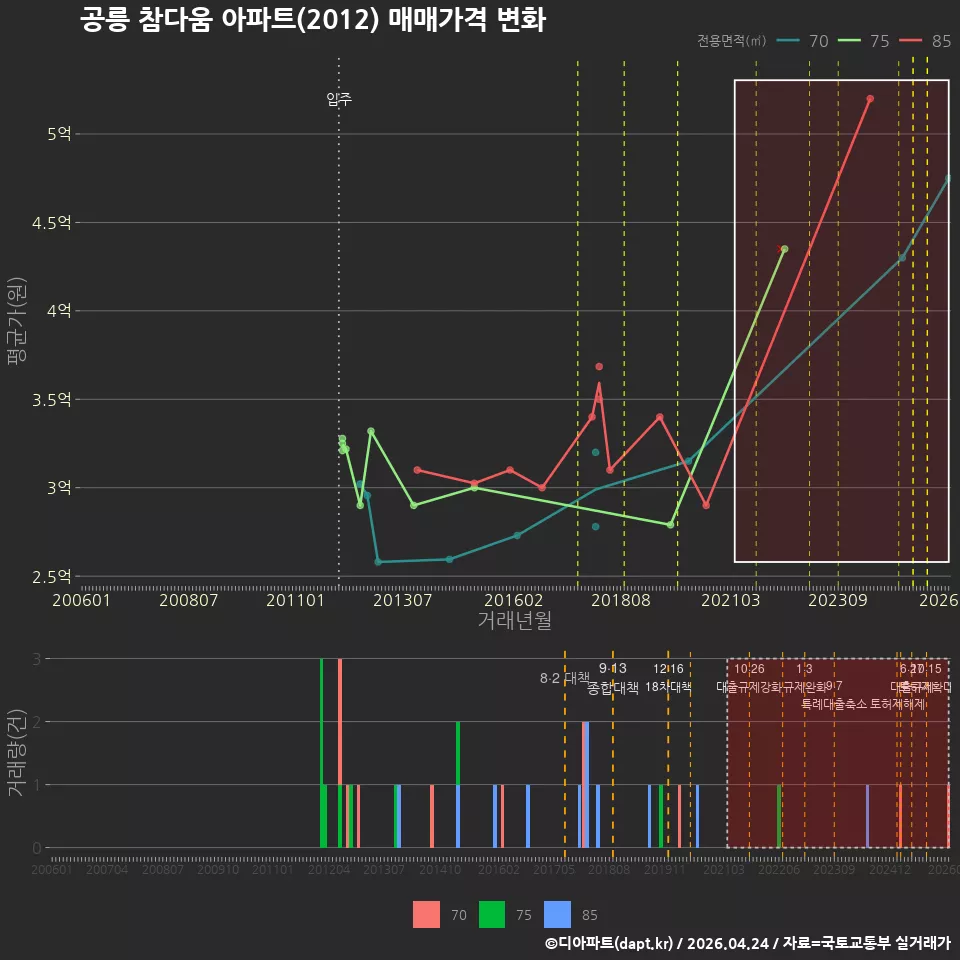Click the blue 85 swatch in bottom legend
960x960 pixels.
click(557, 915)
